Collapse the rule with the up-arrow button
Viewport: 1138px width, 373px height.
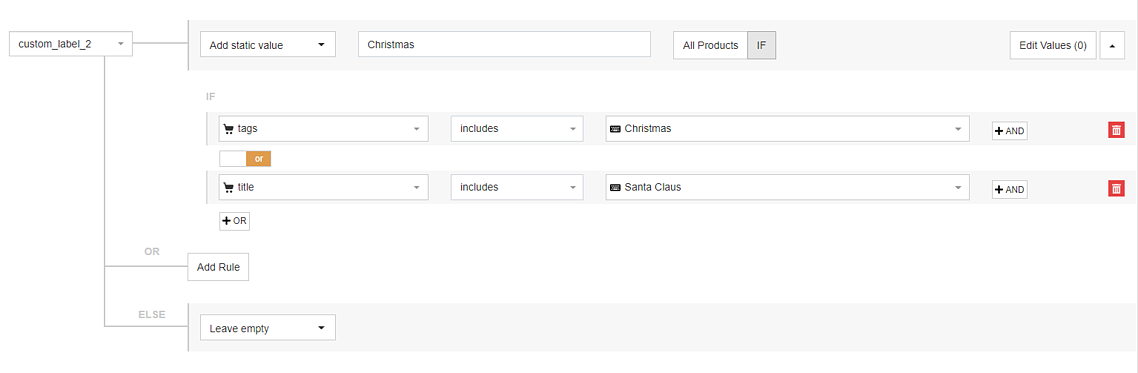(x=1112, y=45)
